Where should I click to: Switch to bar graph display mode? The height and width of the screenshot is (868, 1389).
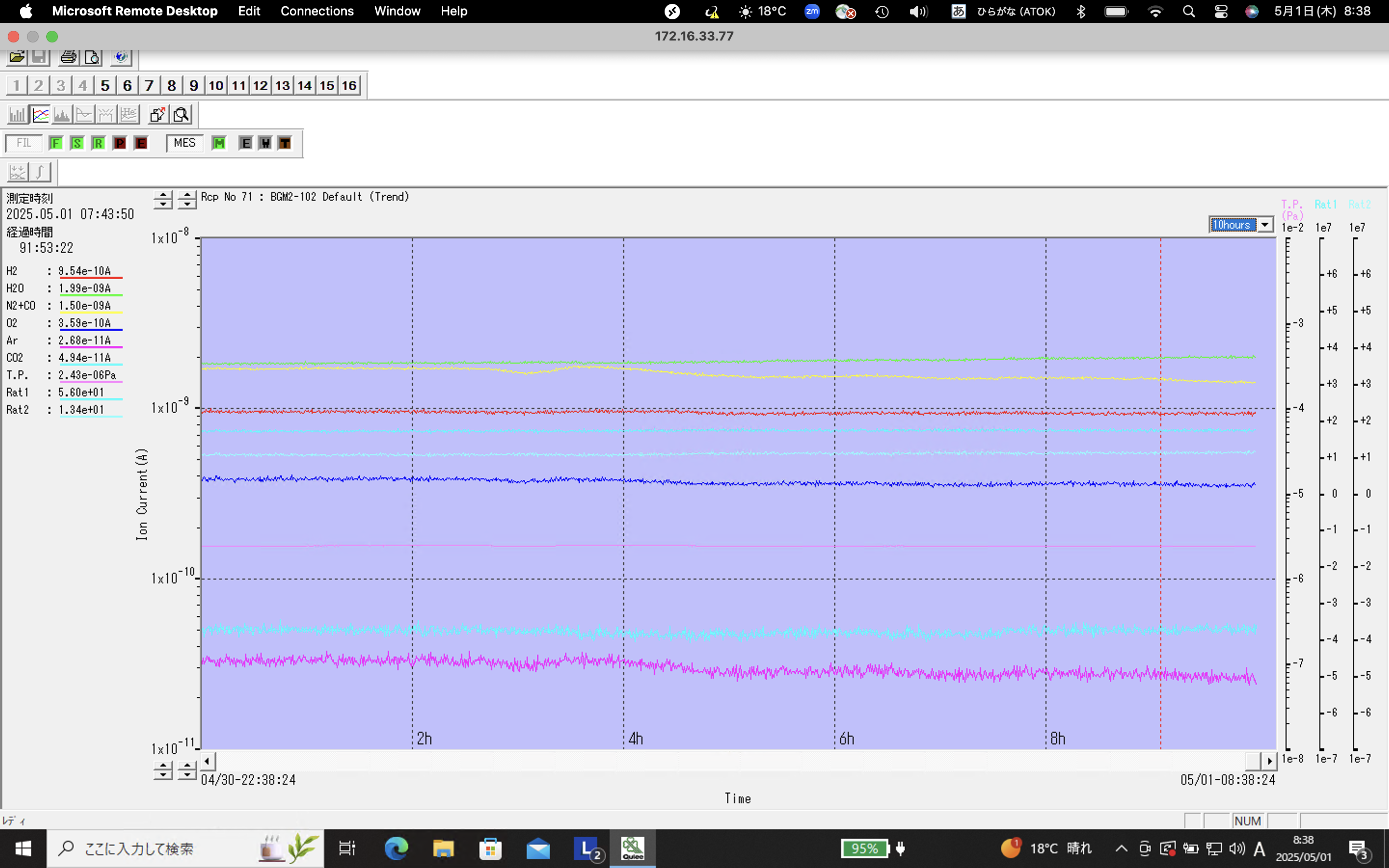[x=17, y=115]
